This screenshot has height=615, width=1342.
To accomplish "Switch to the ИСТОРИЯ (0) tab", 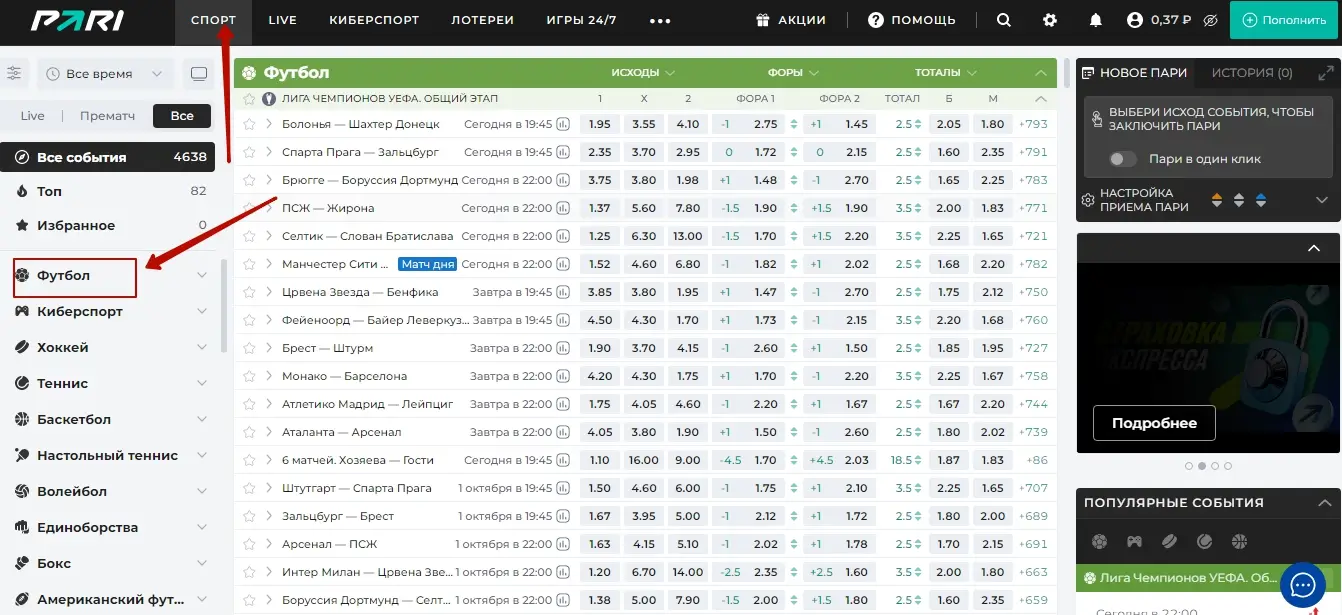I will (x=1251, y=73).
